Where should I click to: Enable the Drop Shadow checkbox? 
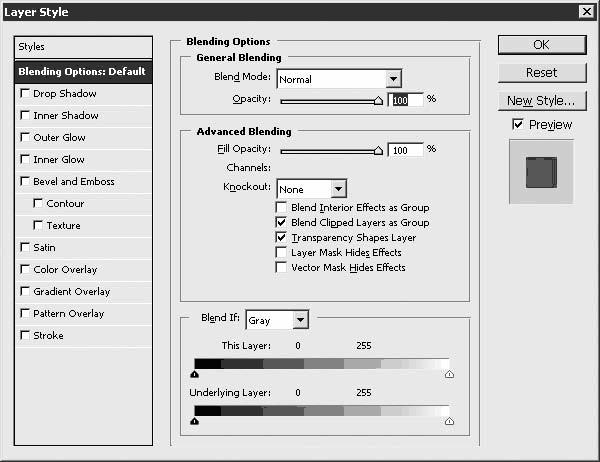pyautogui.click(x=25, y=93)
